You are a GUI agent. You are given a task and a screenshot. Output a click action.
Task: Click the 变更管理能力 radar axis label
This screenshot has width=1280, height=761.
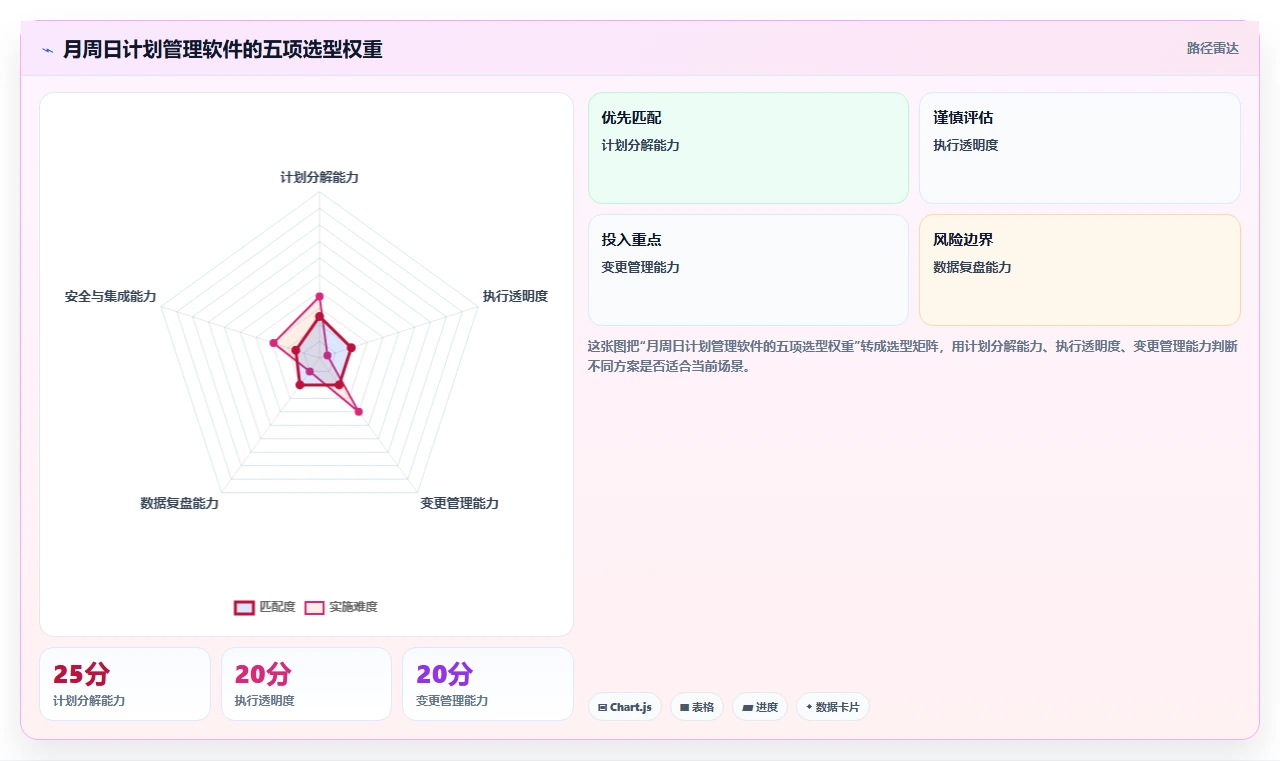tap(459, 503)
